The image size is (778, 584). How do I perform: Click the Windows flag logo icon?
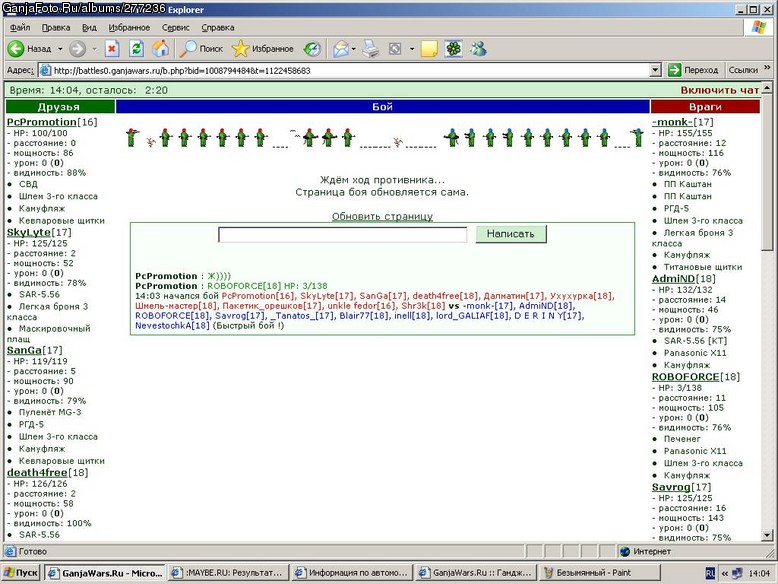(x=758, y=27)
